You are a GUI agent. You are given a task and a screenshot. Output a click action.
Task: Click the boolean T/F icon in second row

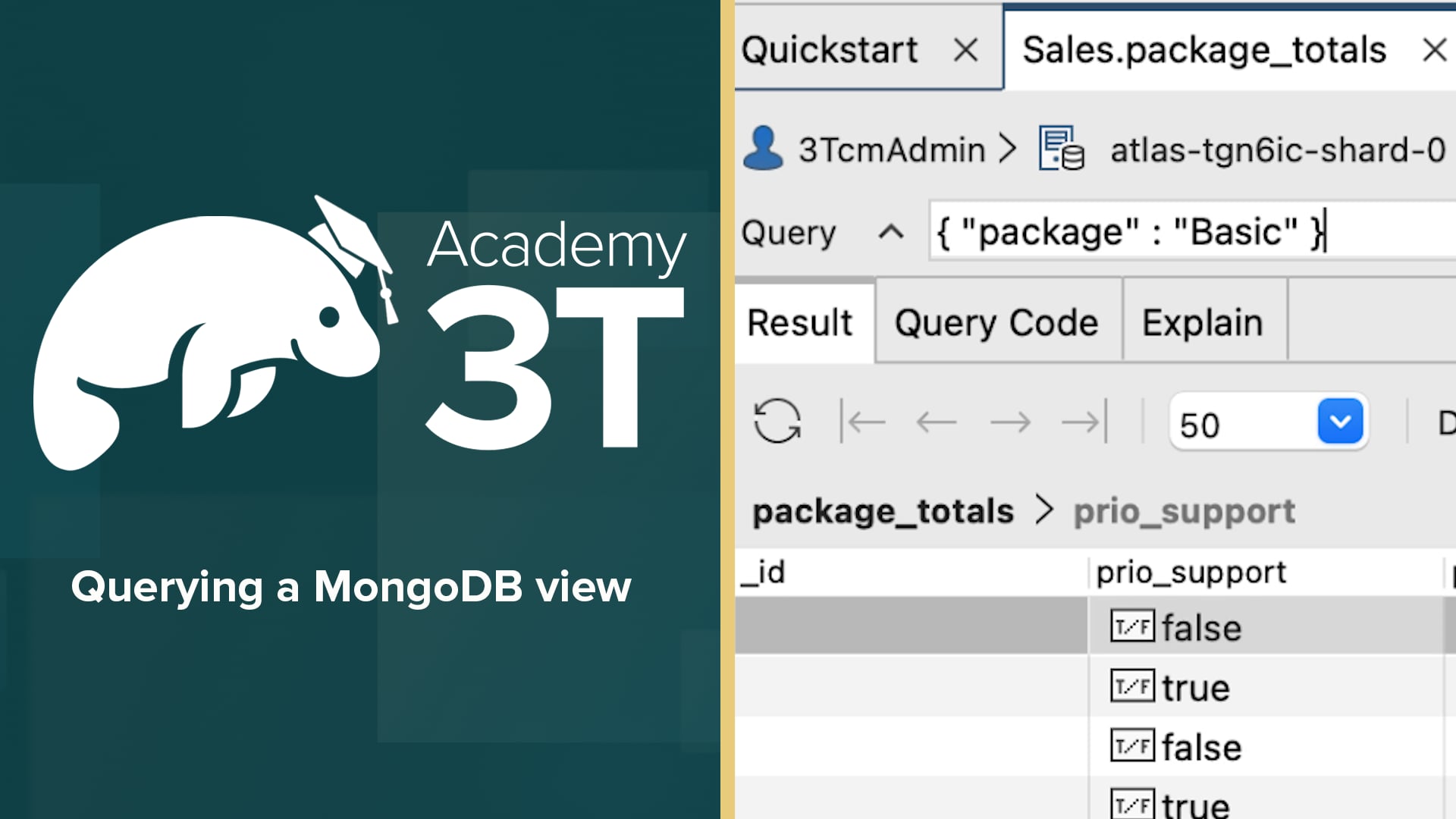click(x=1133, y=686)
